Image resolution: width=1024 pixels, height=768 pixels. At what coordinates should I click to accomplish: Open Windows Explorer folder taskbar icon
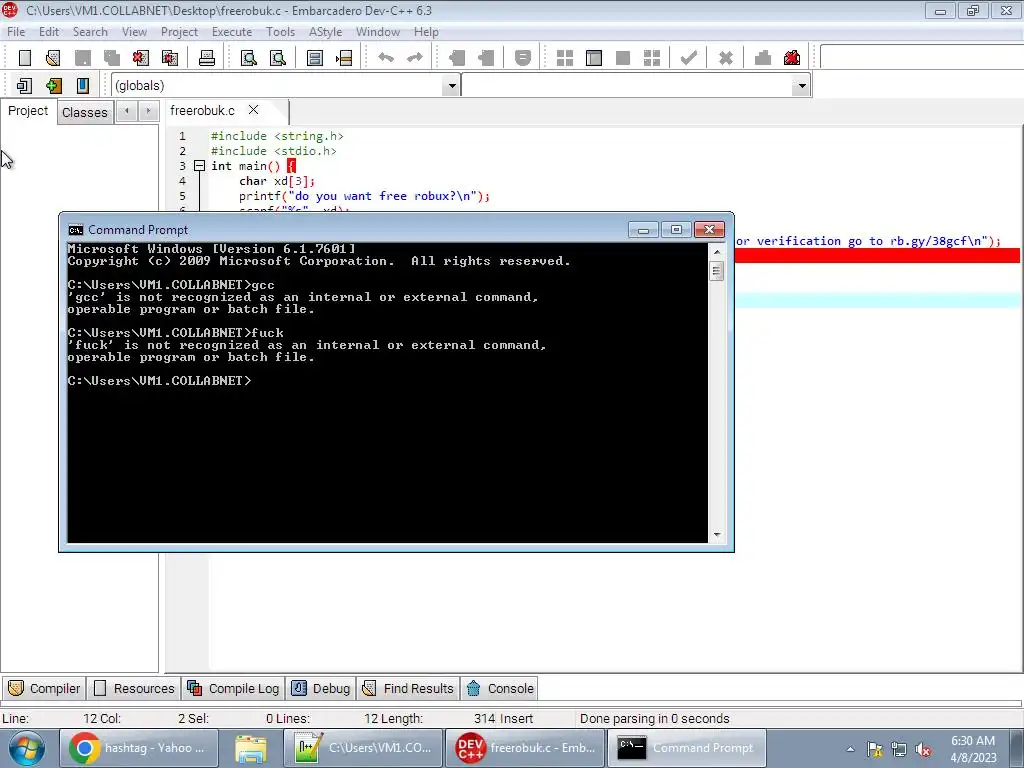coord(251,748)
